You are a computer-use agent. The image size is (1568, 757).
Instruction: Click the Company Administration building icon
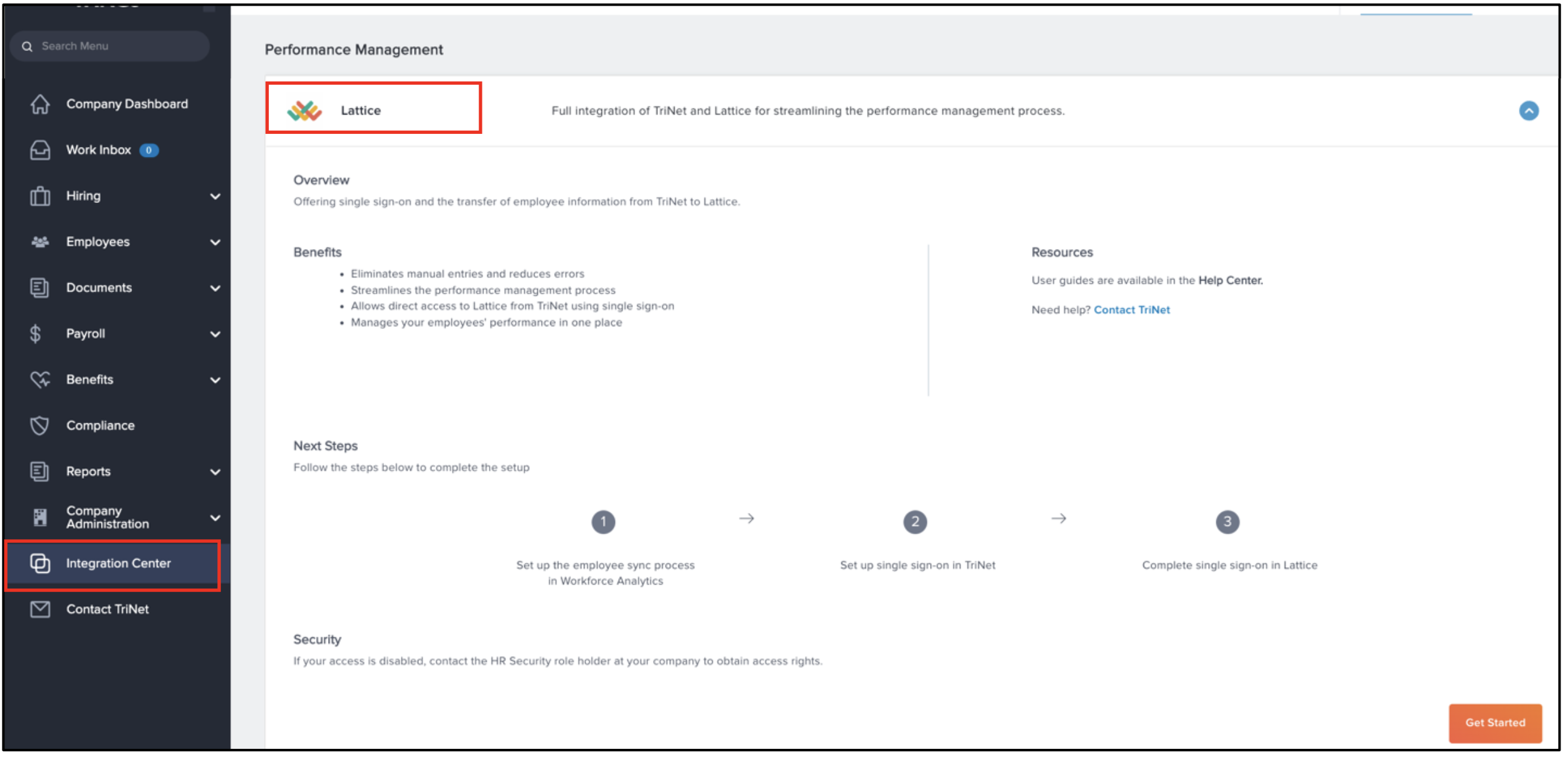click(40, 517)
